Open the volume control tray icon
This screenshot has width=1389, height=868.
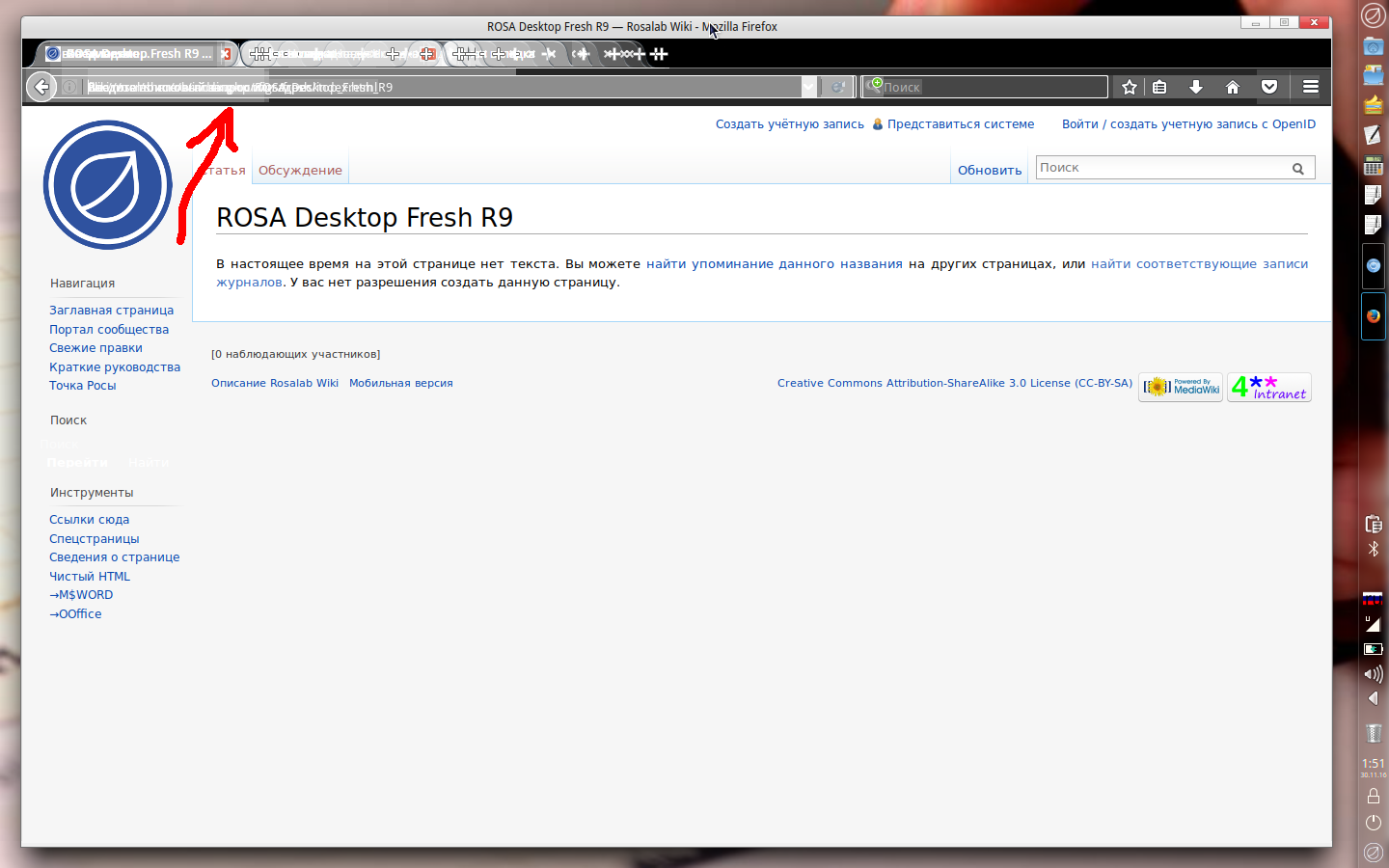coord(1374,673)
